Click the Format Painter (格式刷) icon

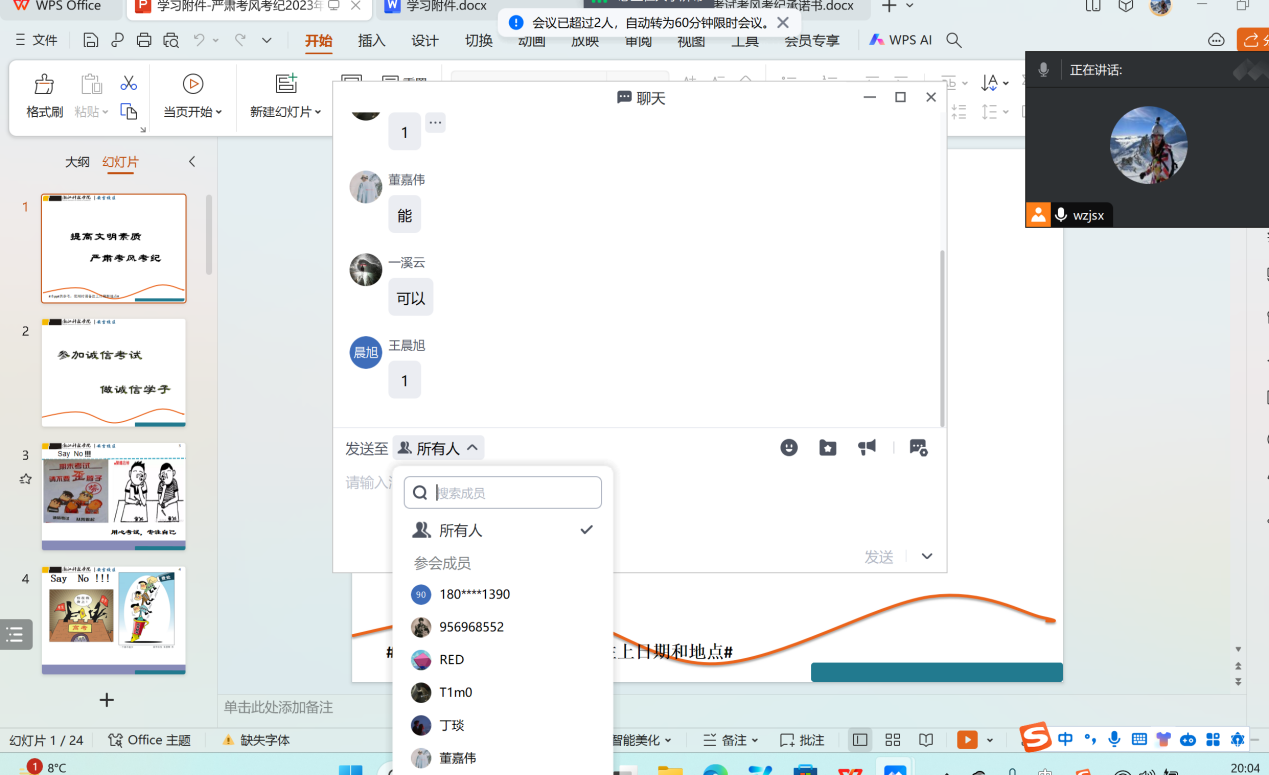44,85
